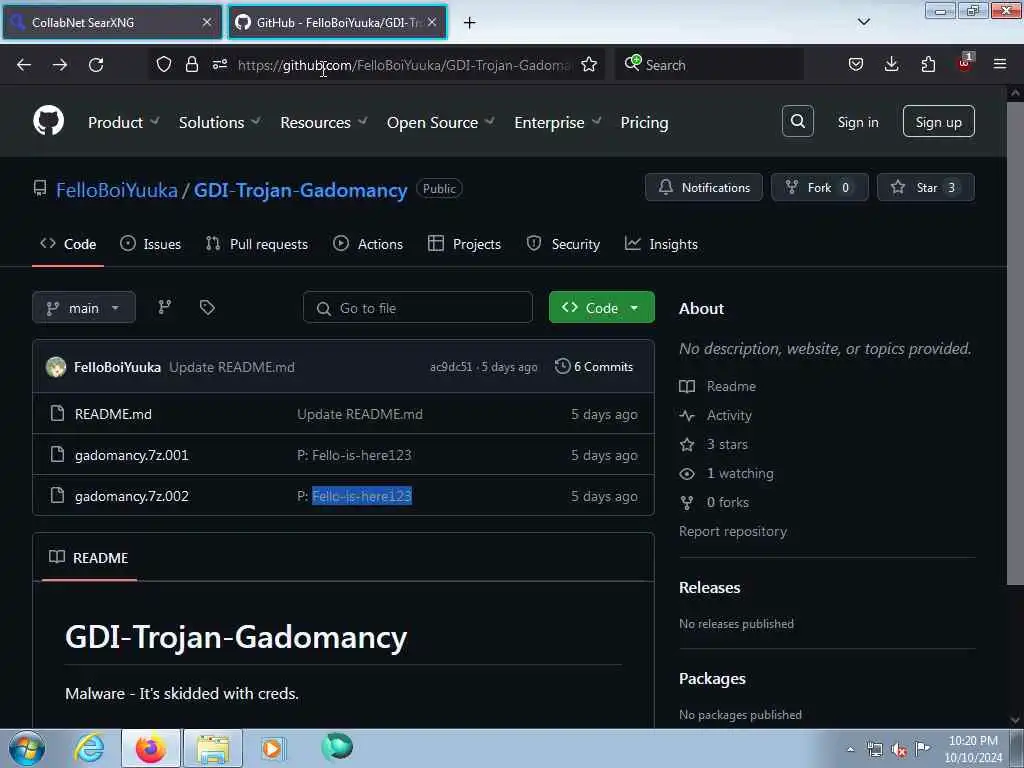This screenshot has width=1024, height=768.
Task: Open the green Code dropdown button
Action: coord(601,308)
